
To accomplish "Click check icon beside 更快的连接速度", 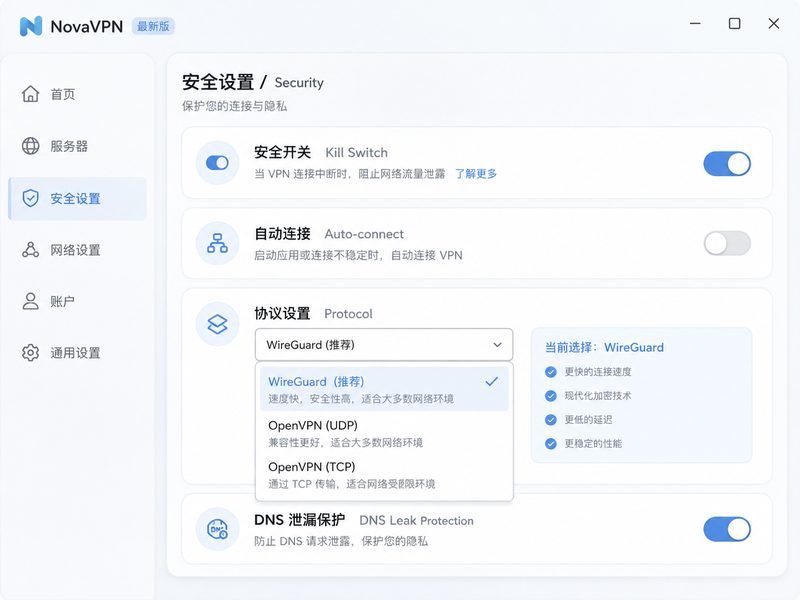I will tap(551, 372).
